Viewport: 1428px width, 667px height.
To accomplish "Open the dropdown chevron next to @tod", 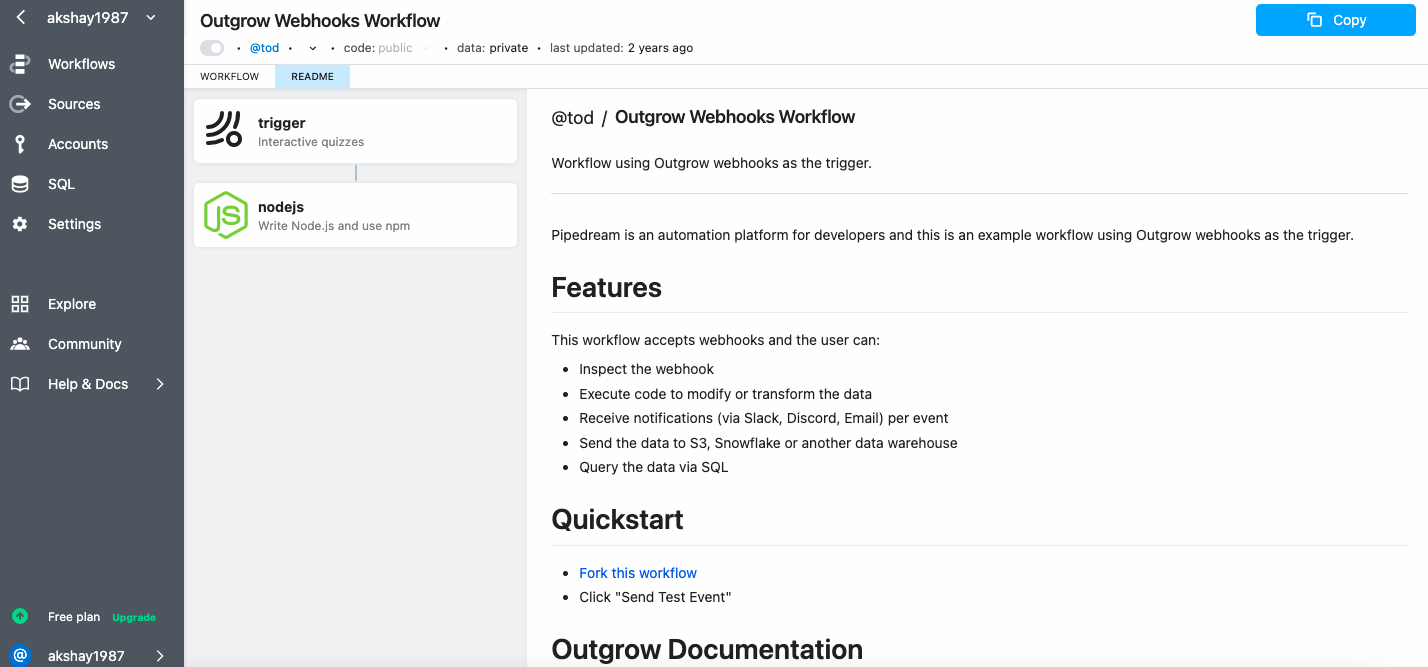I will click(313, 48).
